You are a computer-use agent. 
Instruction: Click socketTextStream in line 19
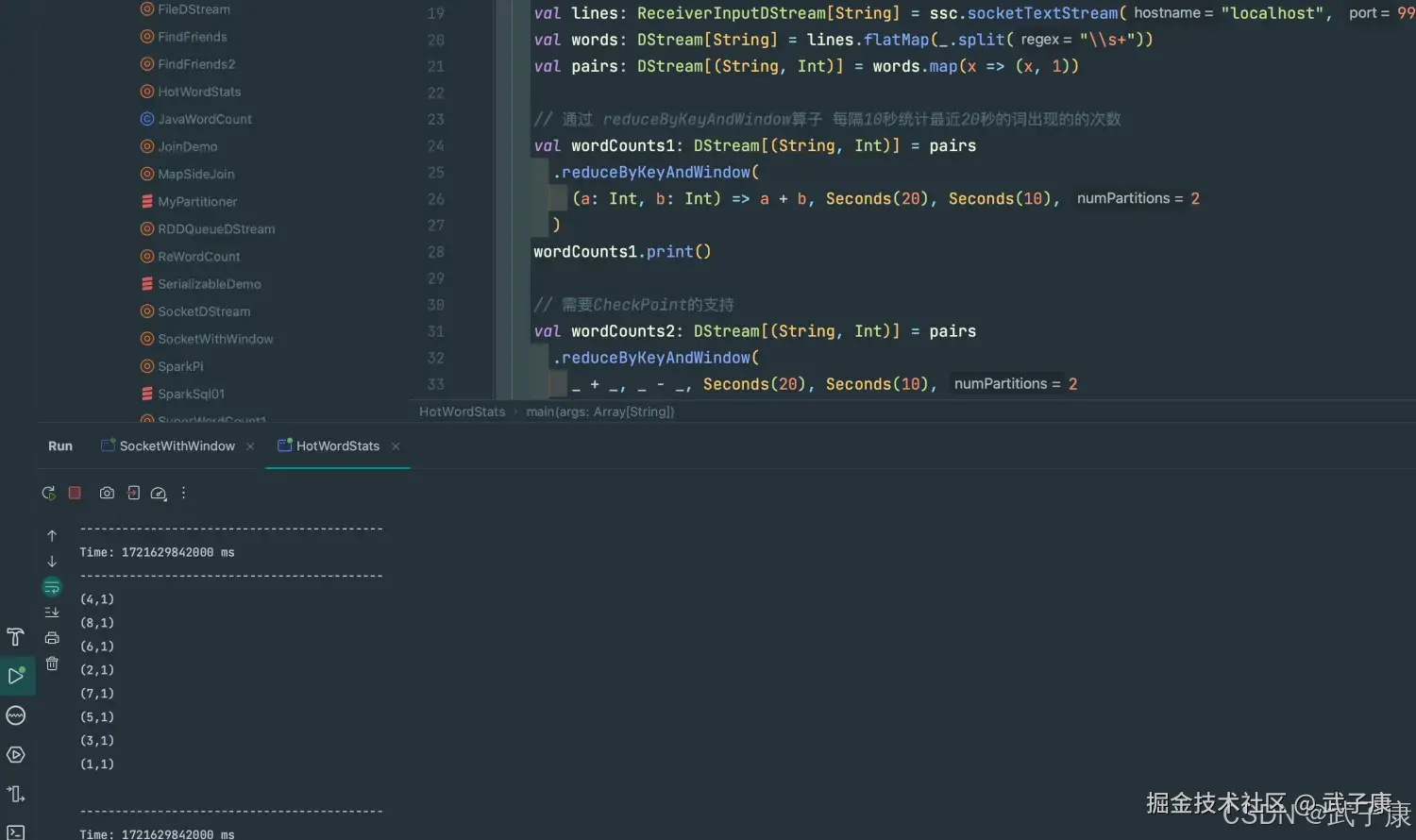(1042, 13)
